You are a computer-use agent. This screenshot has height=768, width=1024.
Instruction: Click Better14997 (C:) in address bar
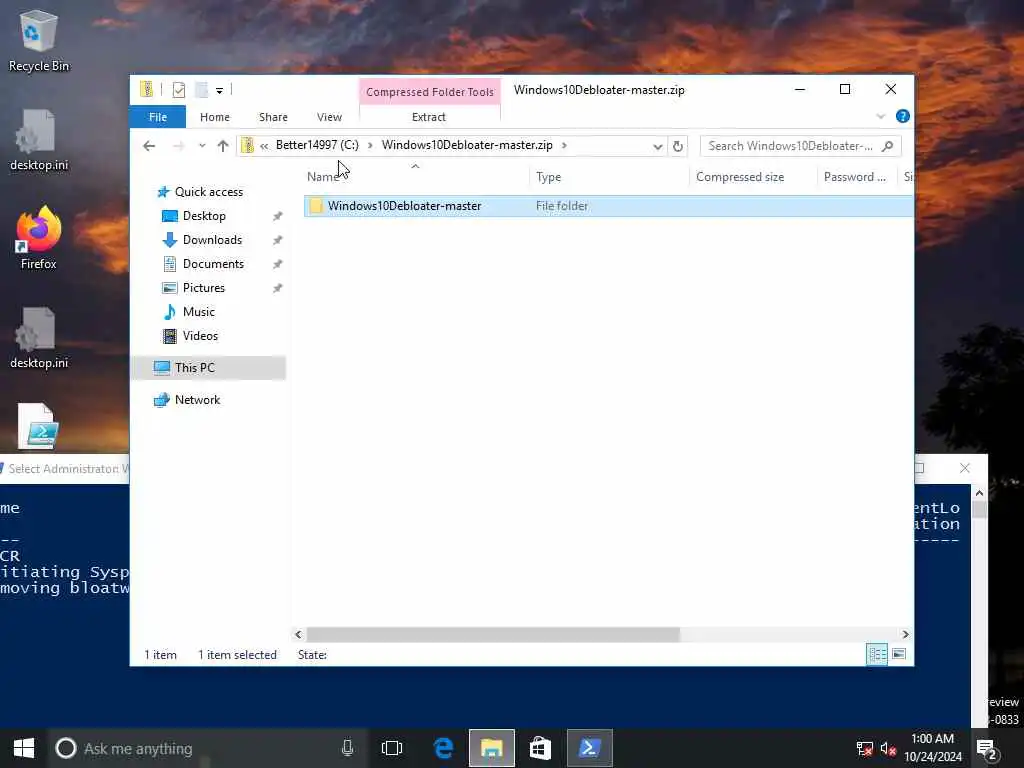pyautogui.click(x=317, y=145)
